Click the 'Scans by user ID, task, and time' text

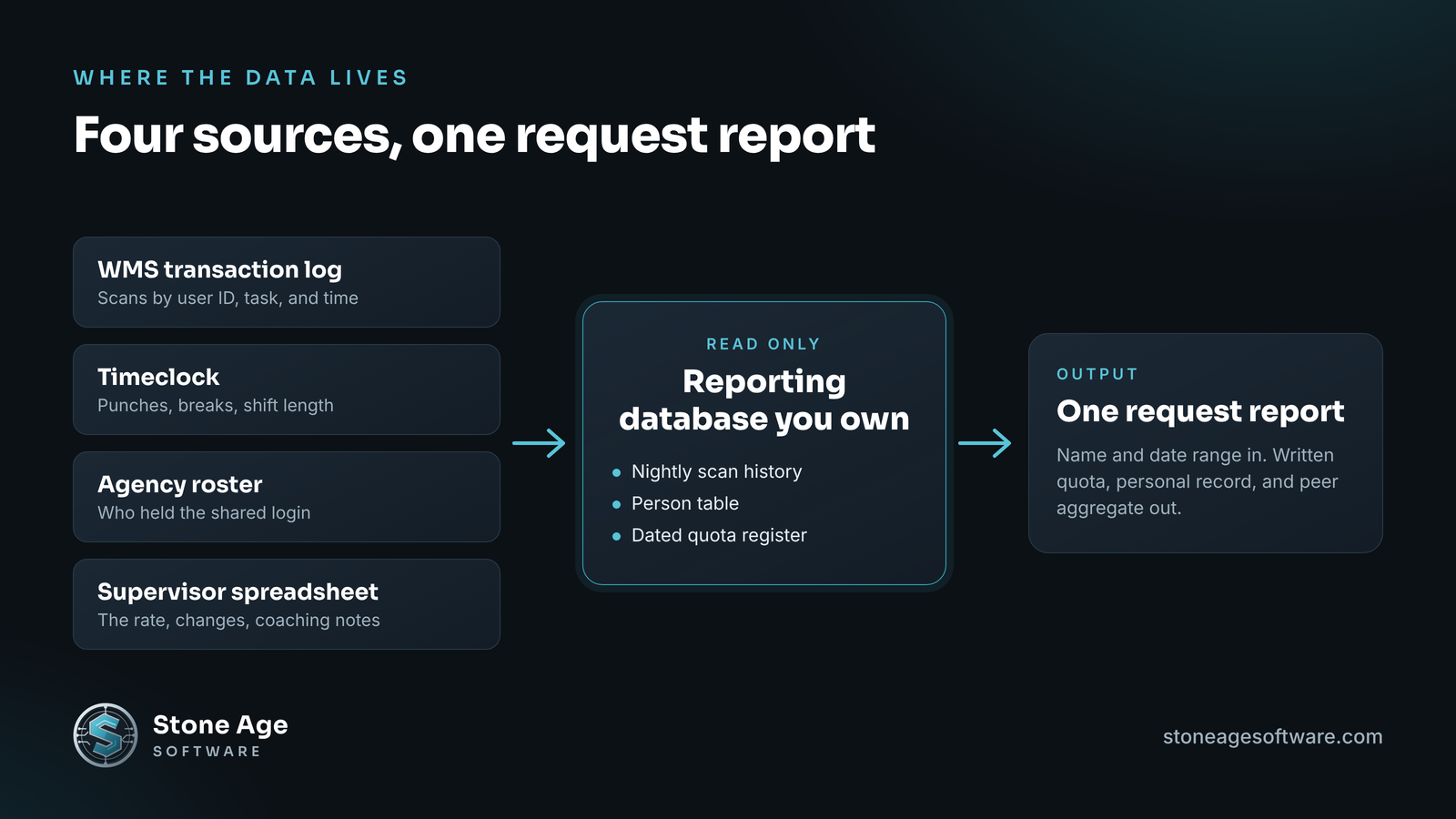[x=227, y=298]
